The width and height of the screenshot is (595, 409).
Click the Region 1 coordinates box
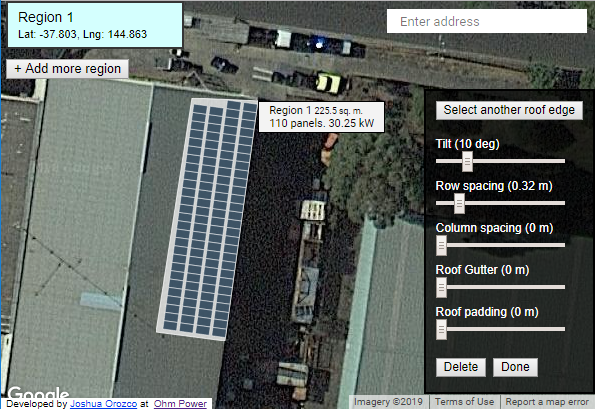(x=95, y=25)
